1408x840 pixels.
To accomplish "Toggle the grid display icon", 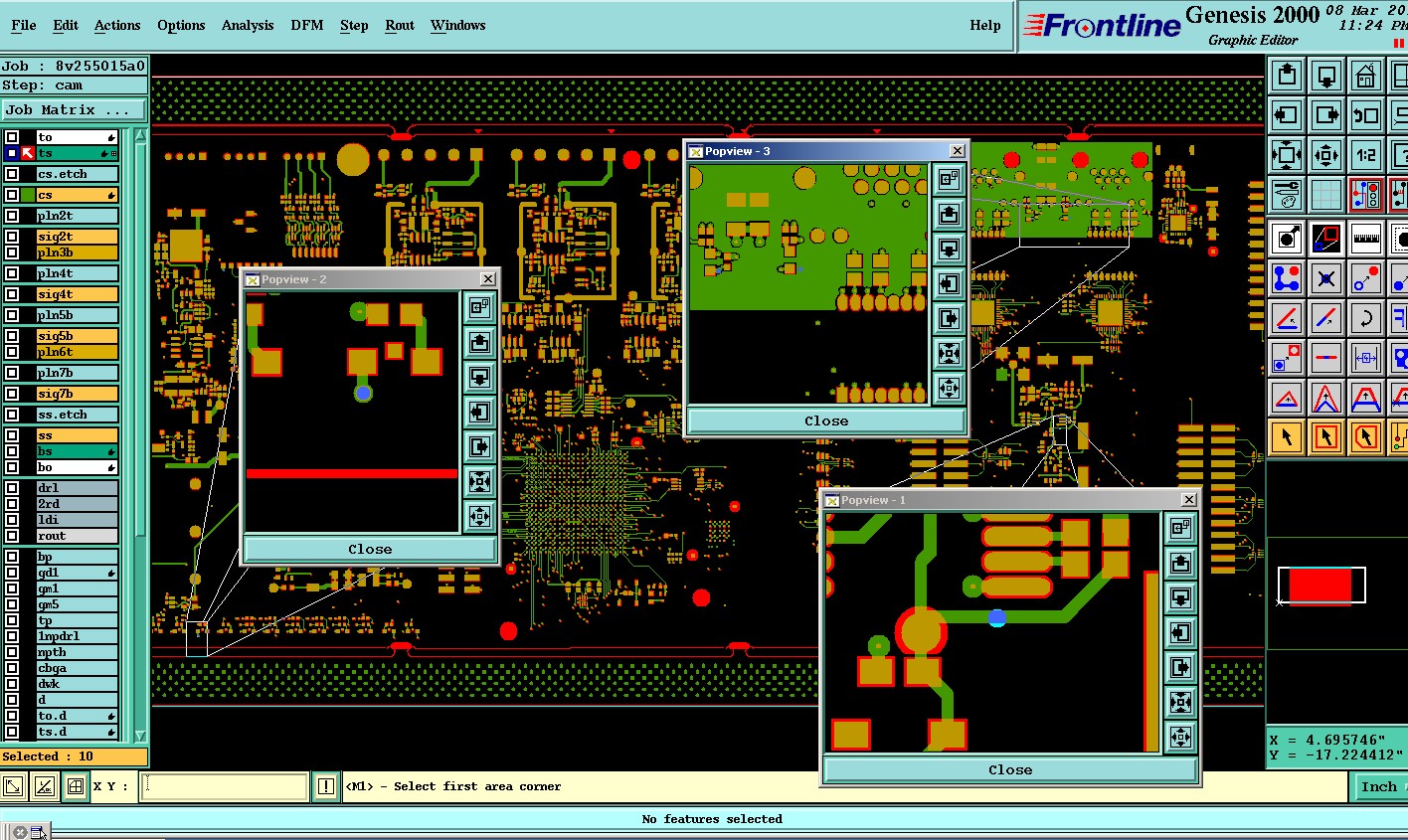I will 1326,195.
